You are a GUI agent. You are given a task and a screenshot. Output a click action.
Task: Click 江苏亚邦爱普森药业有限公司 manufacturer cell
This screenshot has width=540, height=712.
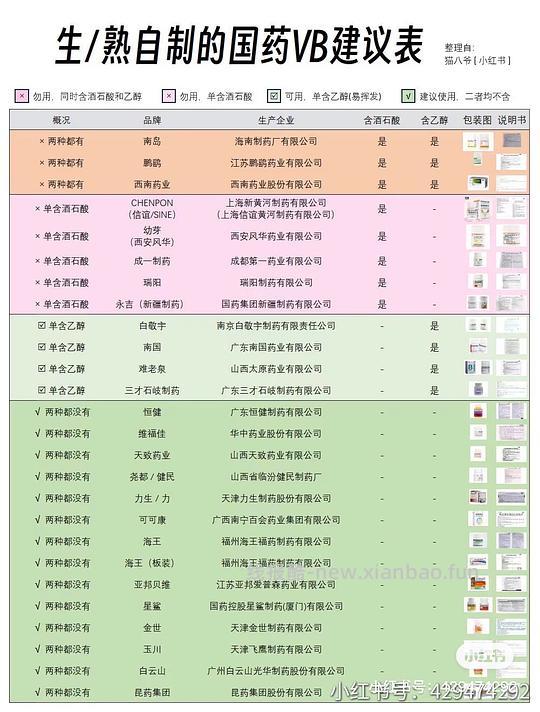[276, 585]
